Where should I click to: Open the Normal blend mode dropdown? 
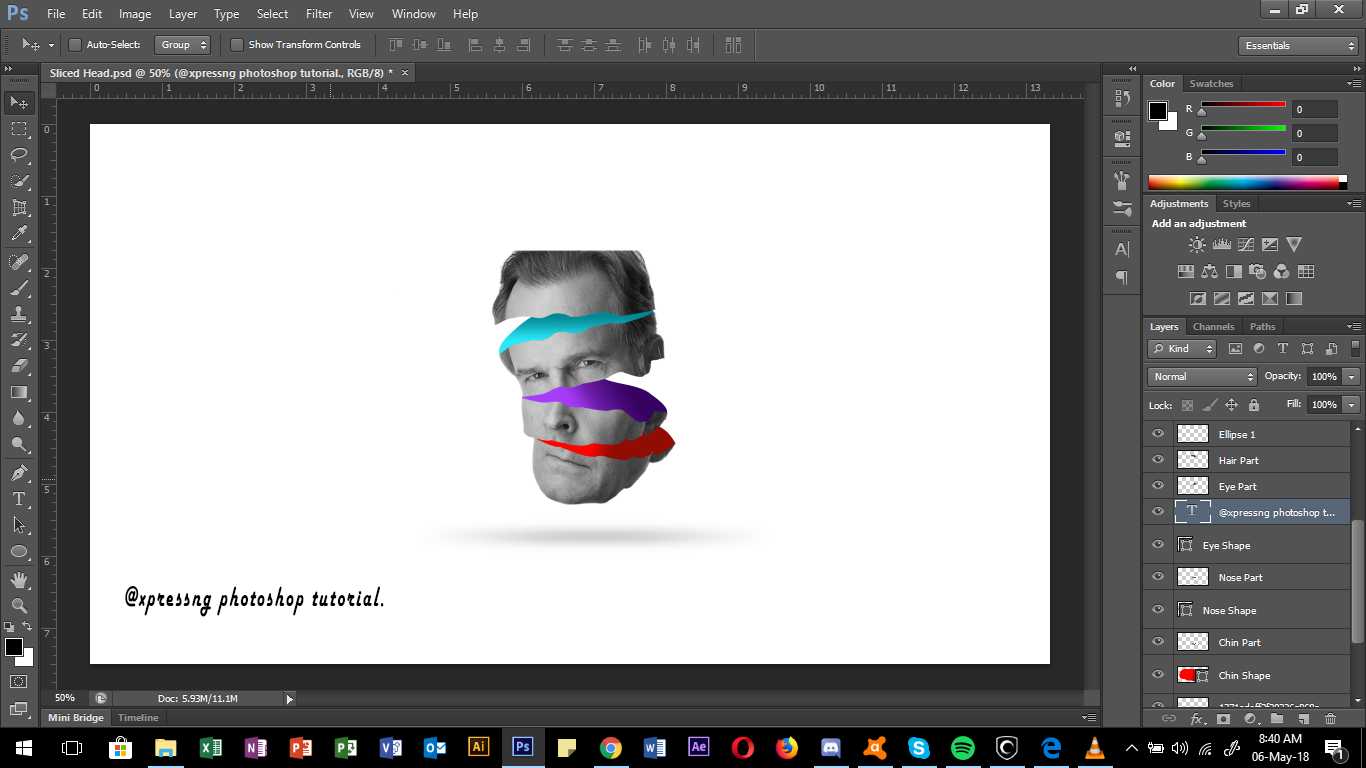[1200, 376]
